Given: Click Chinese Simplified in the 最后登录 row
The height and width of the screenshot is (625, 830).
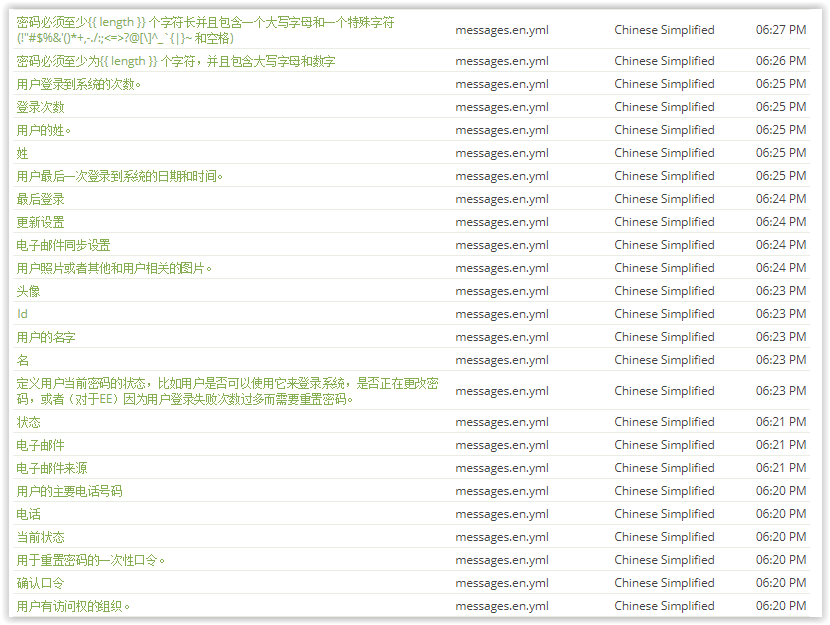Looking at the screenshot, I should click(x=664, y=200).
